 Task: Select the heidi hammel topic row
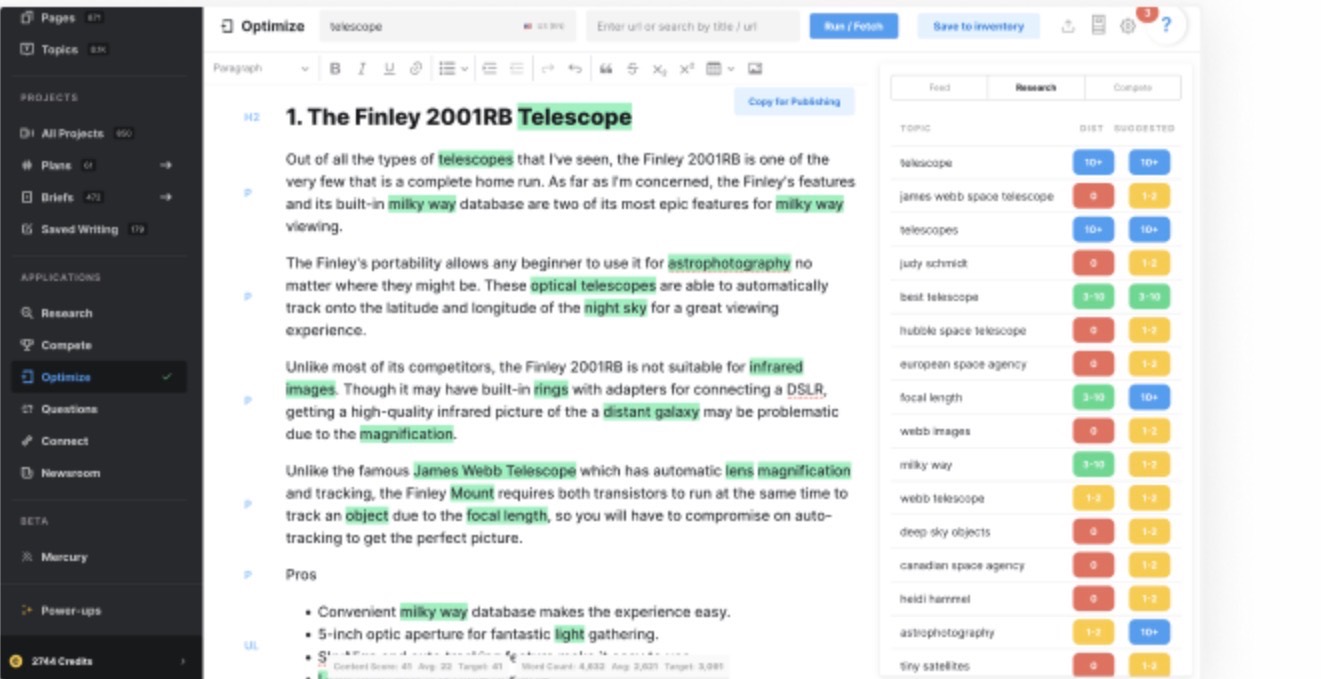pos(1035,599)
